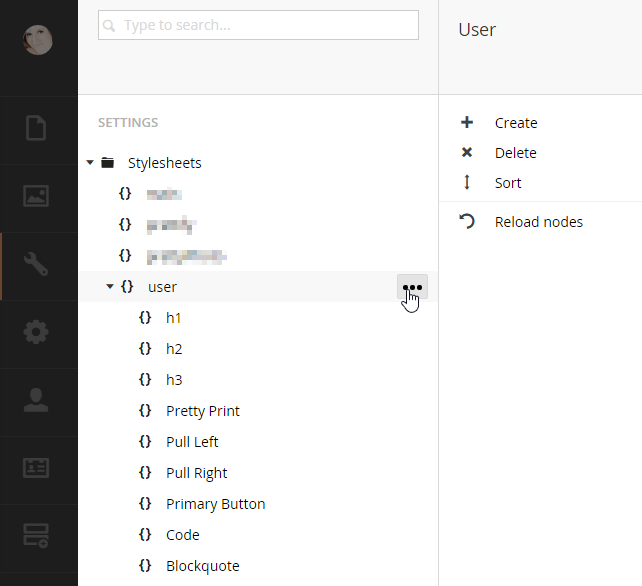
Task: Choose Delete from the actions menu
Action: tap(515, 153)
